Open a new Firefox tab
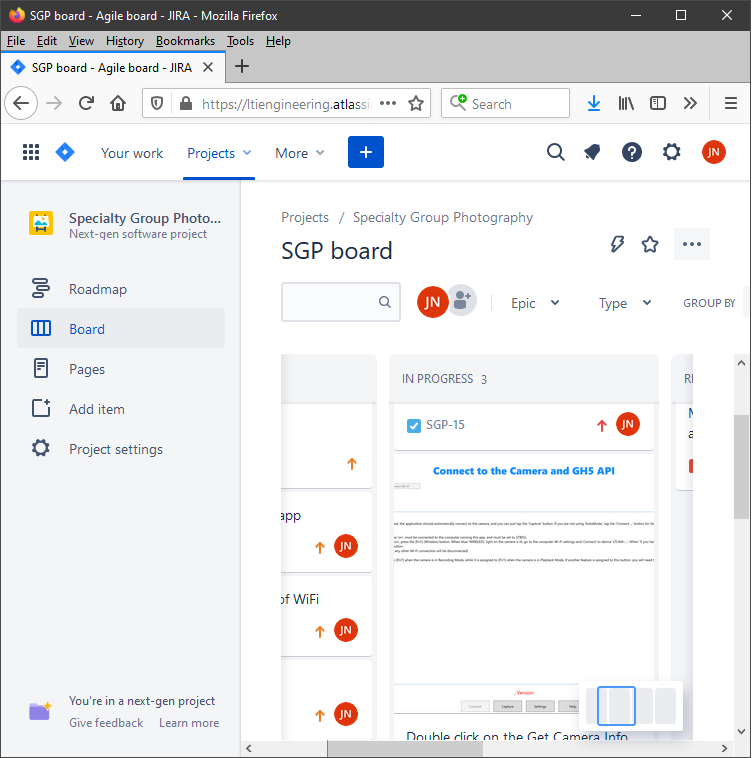752x758 pixels. click(242, 66)
